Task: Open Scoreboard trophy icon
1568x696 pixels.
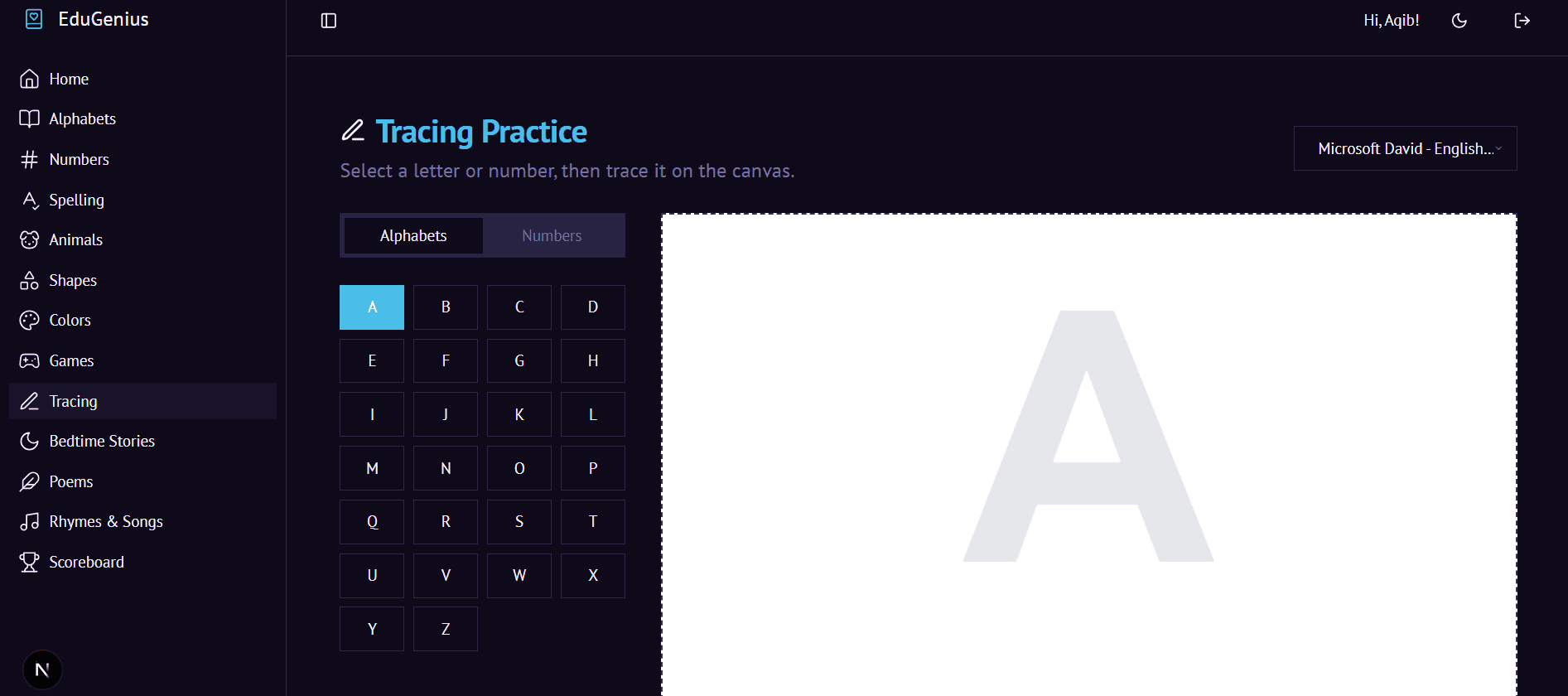Action: [x=30, y=563]
